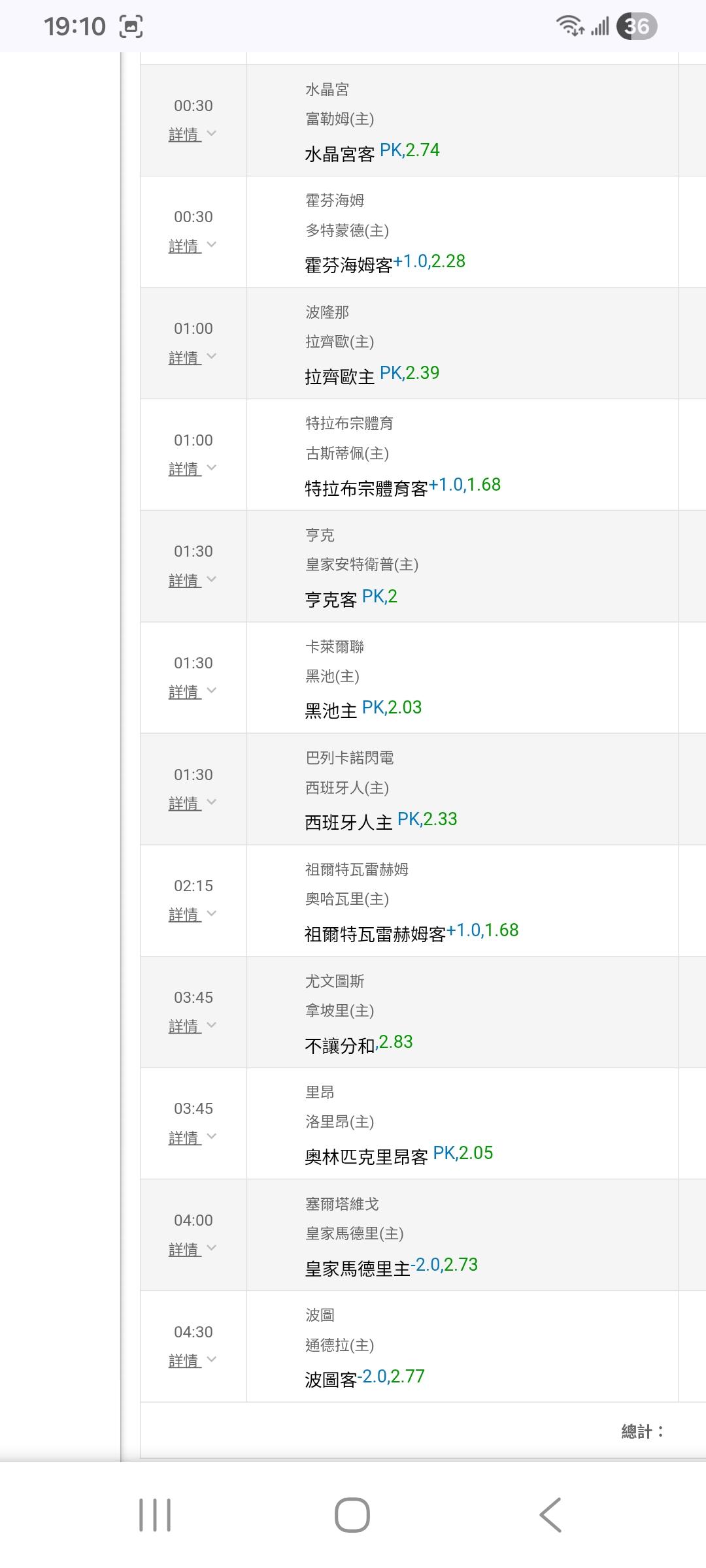The image size is (706, 1568).
Task: Expand details chevron for 水晶宮 match
Action: coord(211,134)
